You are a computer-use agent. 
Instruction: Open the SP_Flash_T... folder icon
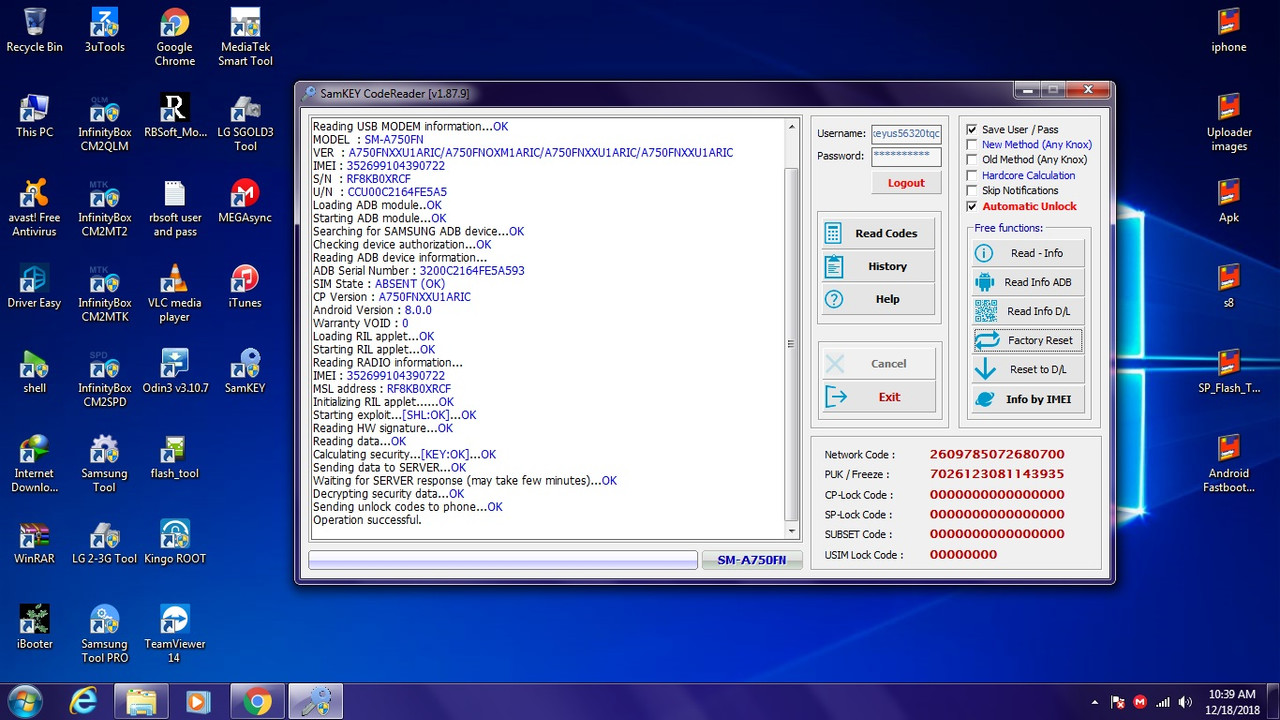tap(1229, 371)
